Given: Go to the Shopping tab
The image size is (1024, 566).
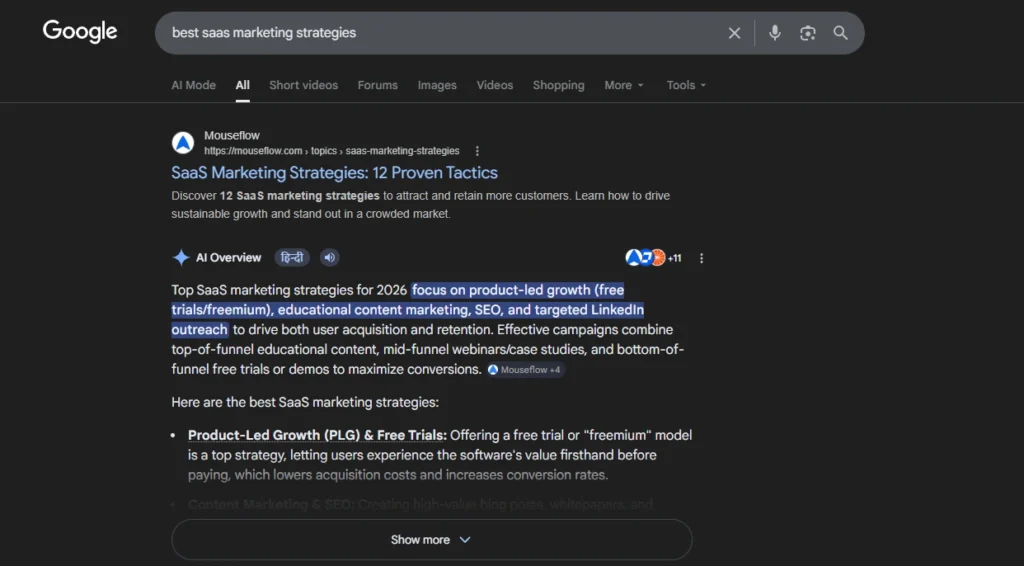Looking at the screenshot, I should tap(558, 85).
